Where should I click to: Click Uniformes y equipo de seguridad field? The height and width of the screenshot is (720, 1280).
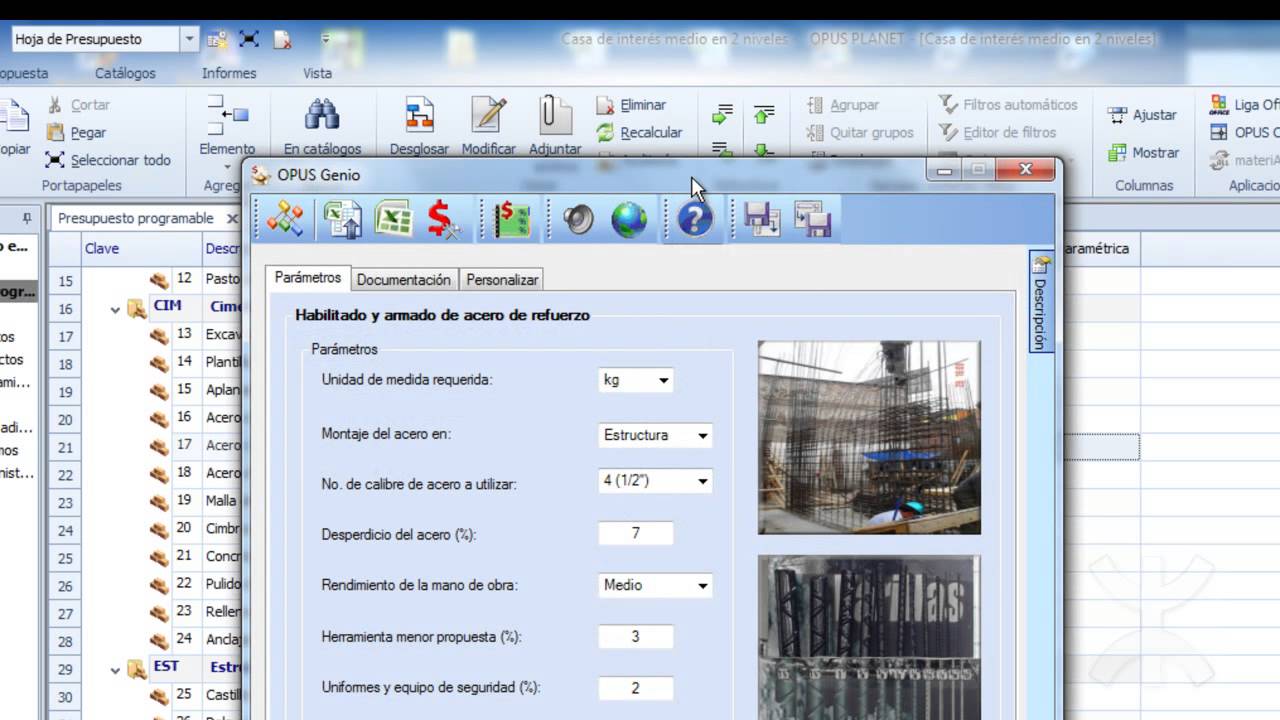coord(635,688)
